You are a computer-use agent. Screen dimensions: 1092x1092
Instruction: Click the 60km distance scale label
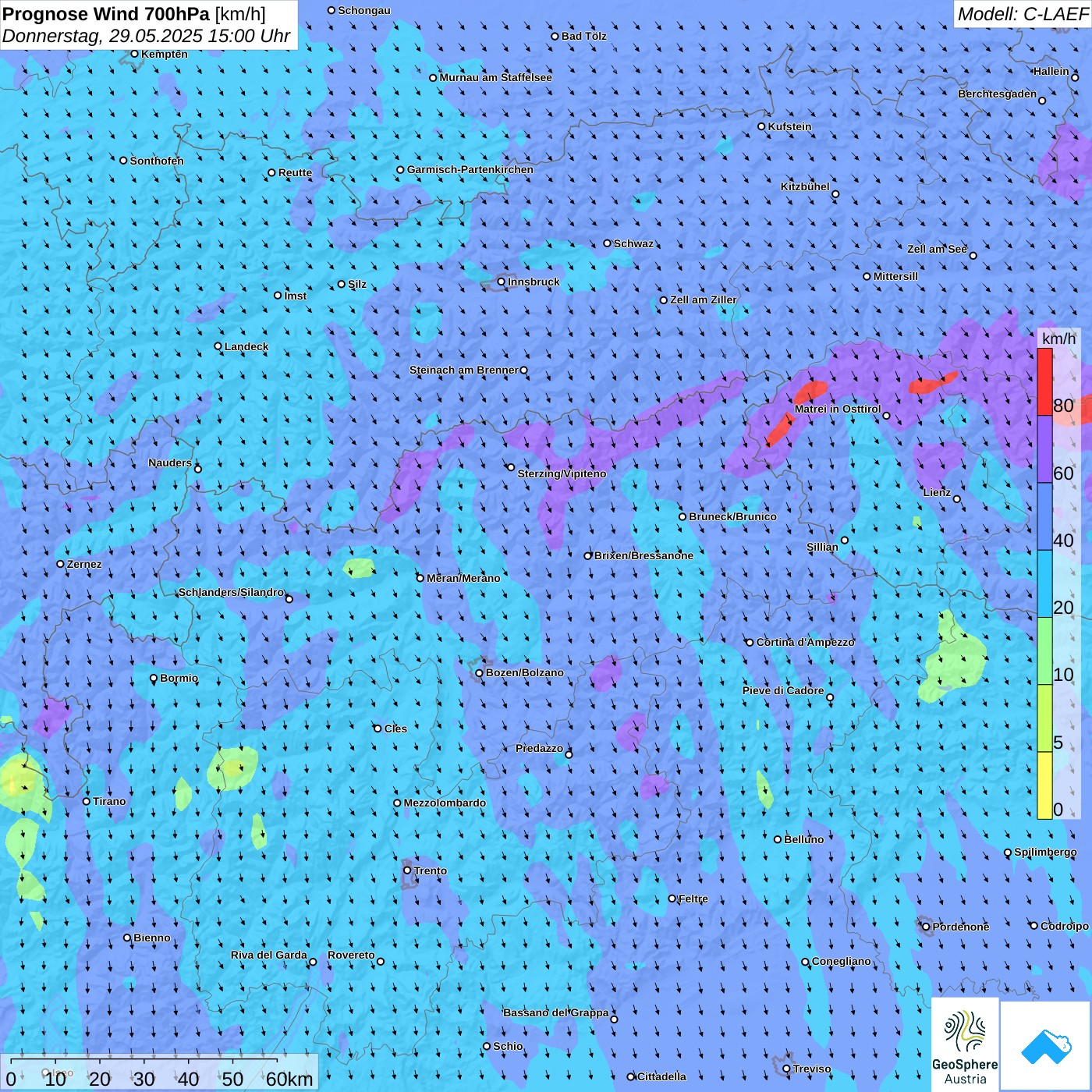289,1080
